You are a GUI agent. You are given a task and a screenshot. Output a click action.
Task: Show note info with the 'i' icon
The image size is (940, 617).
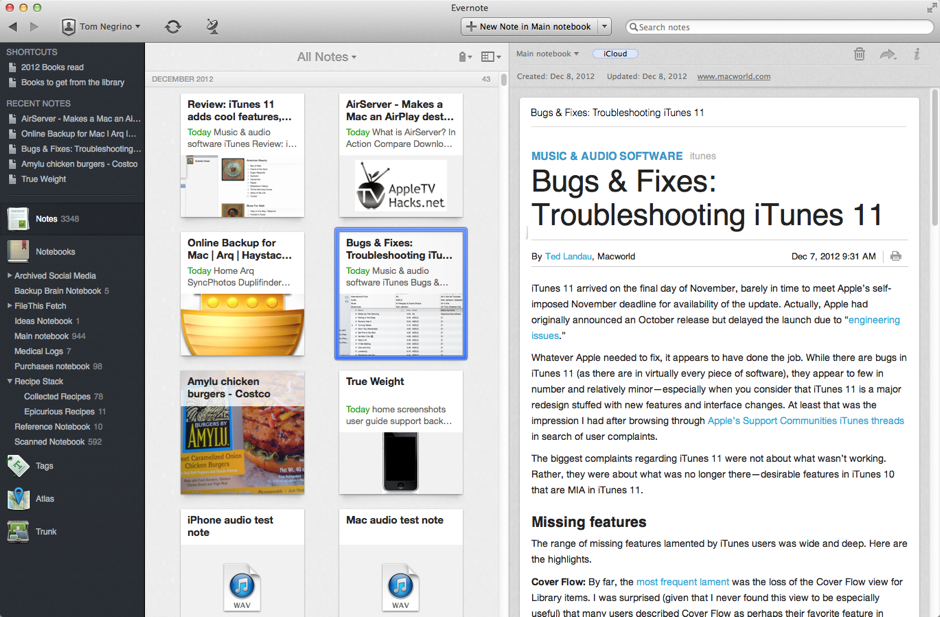[x=917, y=54]
